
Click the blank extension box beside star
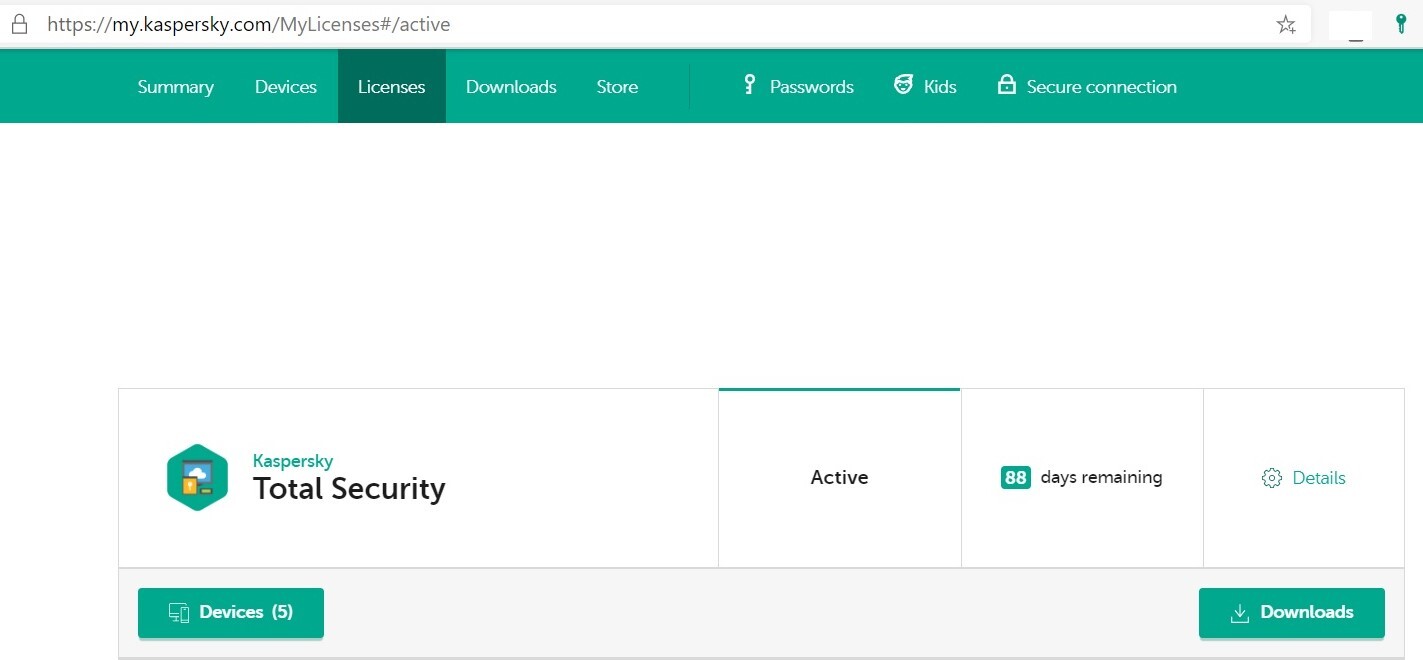(1350, 25)
